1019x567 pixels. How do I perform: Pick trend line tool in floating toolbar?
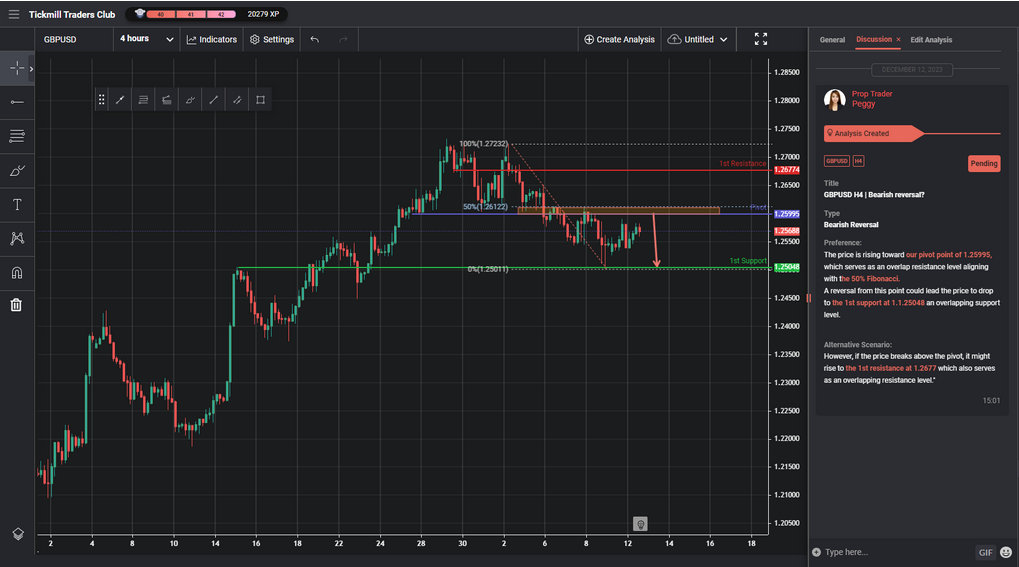point(120,99)
